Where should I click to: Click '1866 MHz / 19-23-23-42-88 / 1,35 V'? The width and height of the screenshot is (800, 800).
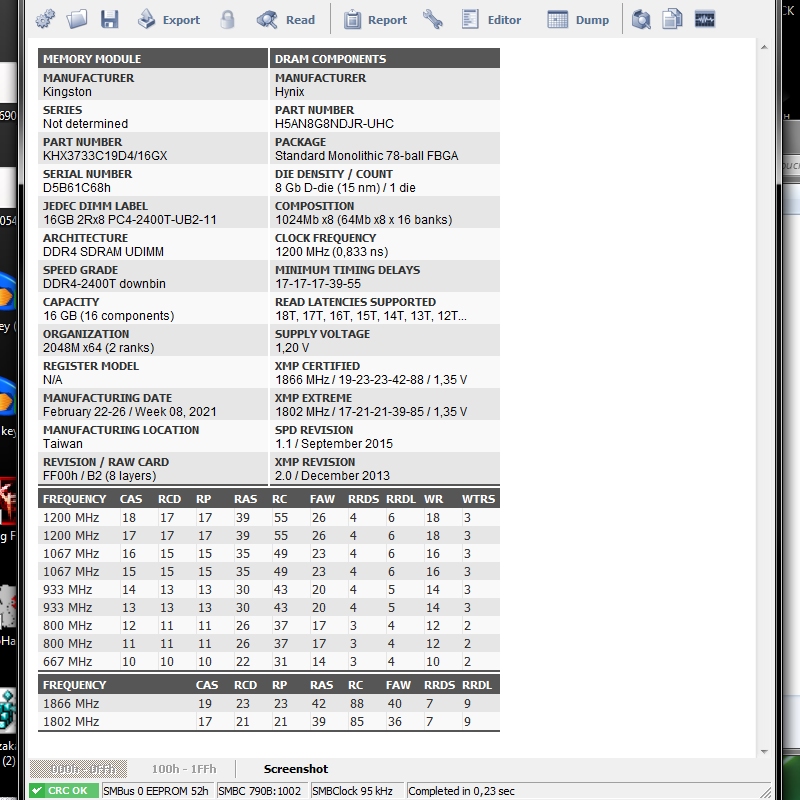pyautogui.click(x=371, y=380)
